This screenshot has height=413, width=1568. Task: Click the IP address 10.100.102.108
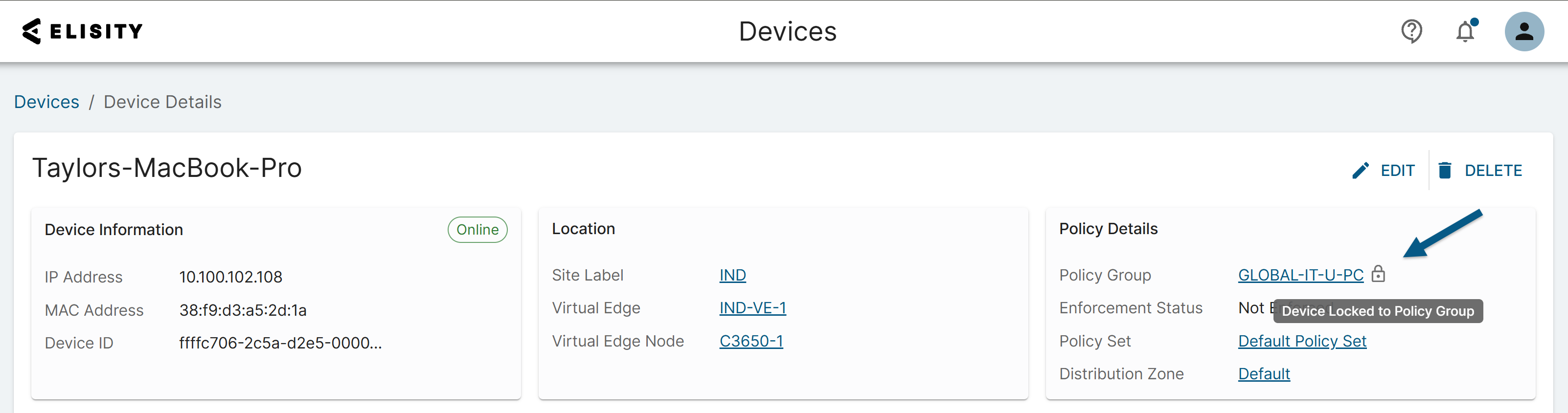230,277
